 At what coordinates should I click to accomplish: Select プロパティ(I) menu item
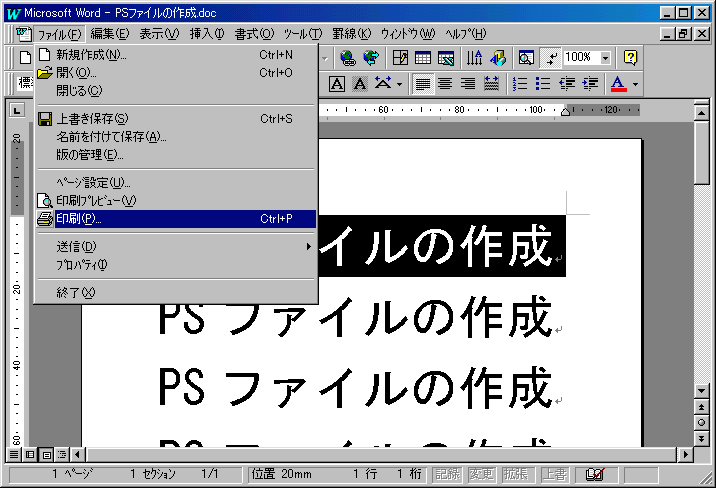(176, 265)
